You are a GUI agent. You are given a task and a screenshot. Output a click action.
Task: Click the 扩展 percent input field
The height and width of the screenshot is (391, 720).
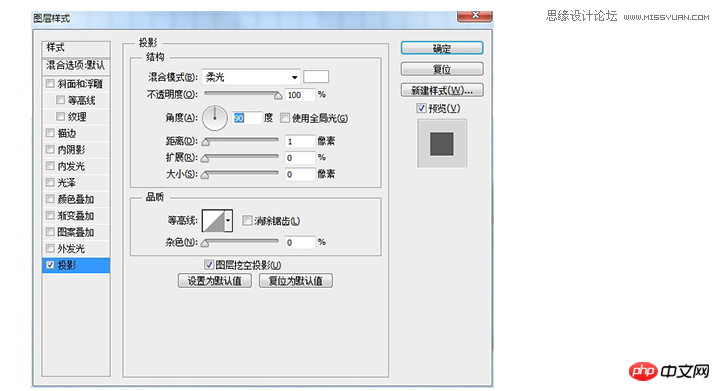point(300,158)
